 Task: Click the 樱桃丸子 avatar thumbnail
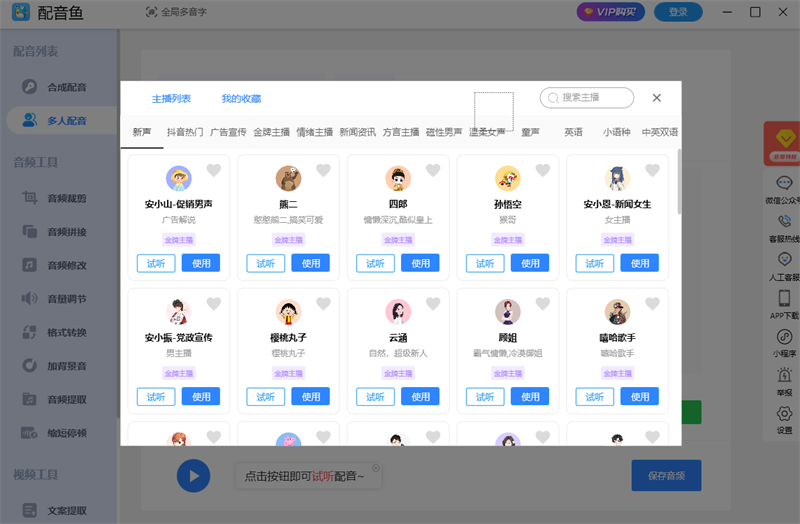pyautogui.click(x=289, y=312)
